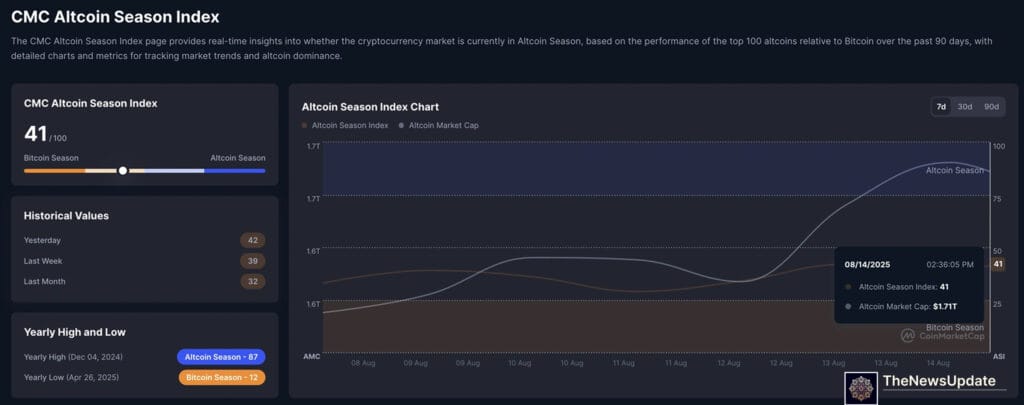Image resolution: width=1024 pixels, height=405 pixels.
Task: Click the Last Week value badge showing 39
Action: tap(252, 261)
